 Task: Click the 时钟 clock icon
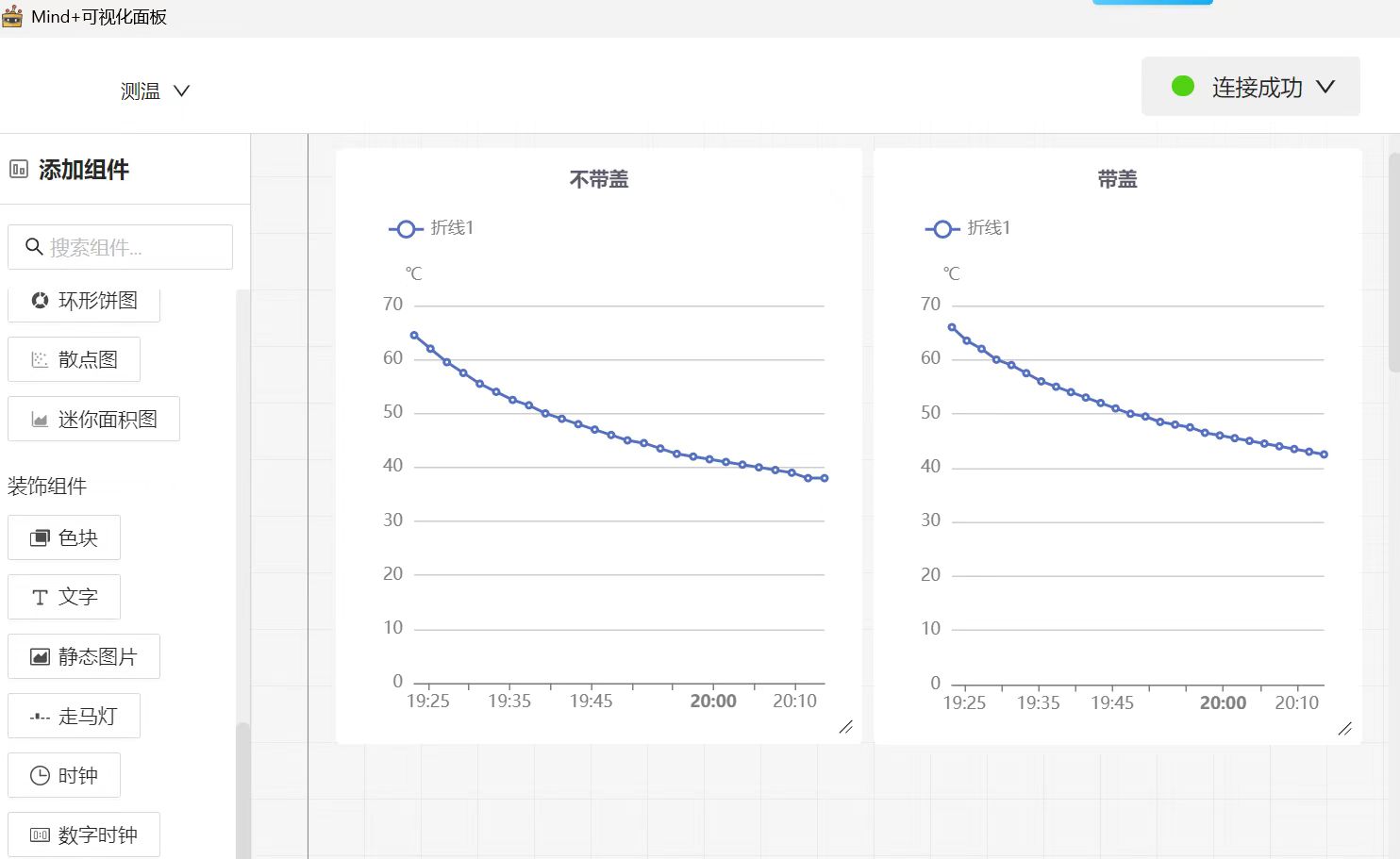40,775
